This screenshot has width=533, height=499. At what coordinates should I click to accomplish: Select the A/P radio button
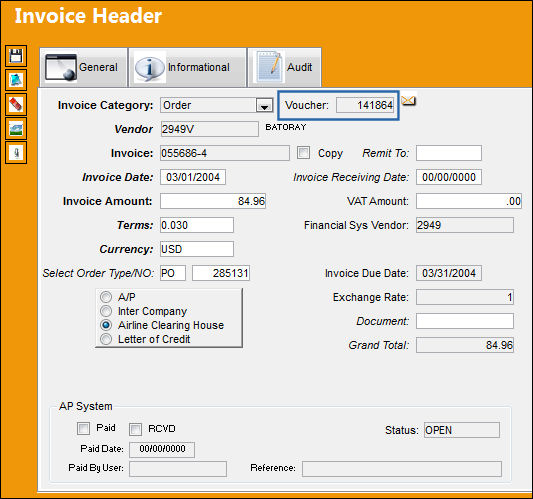[x=106, y=297]
